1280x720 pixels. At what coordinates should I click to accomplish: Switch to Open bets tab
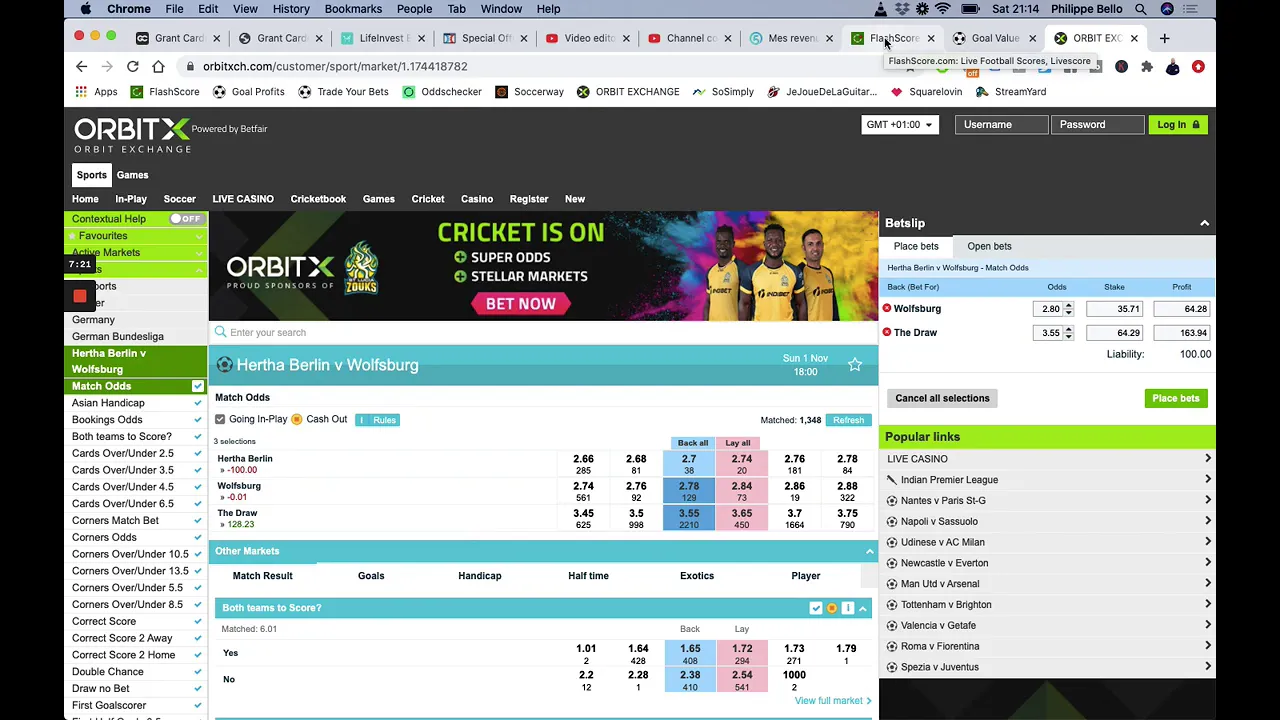click(x=989, y=246)
